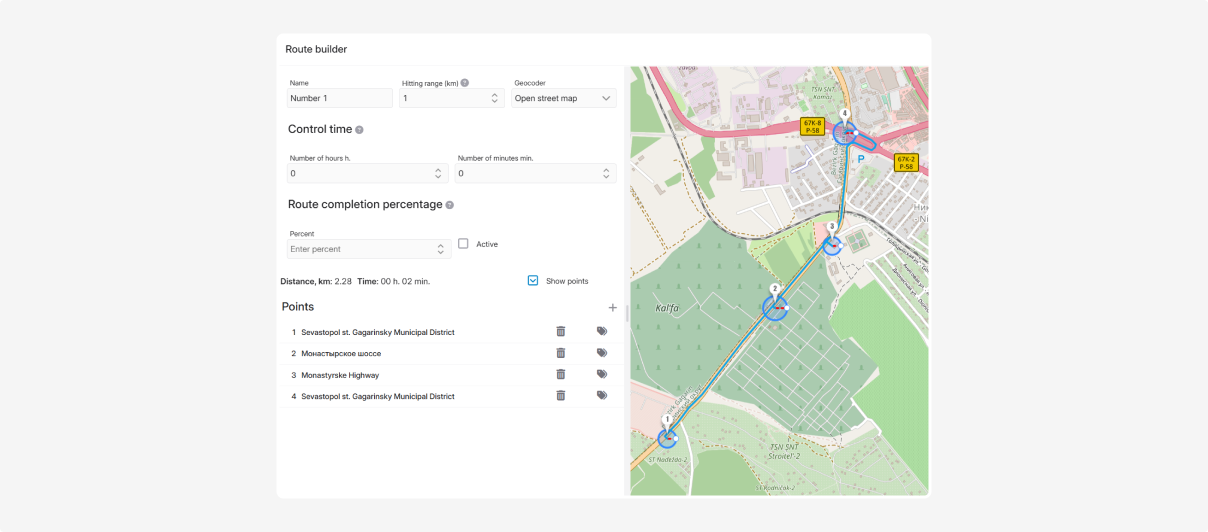The image size is (1208, 532).
Task: Remove point 4 using its trash icon
Action: [x=560, y=396]
